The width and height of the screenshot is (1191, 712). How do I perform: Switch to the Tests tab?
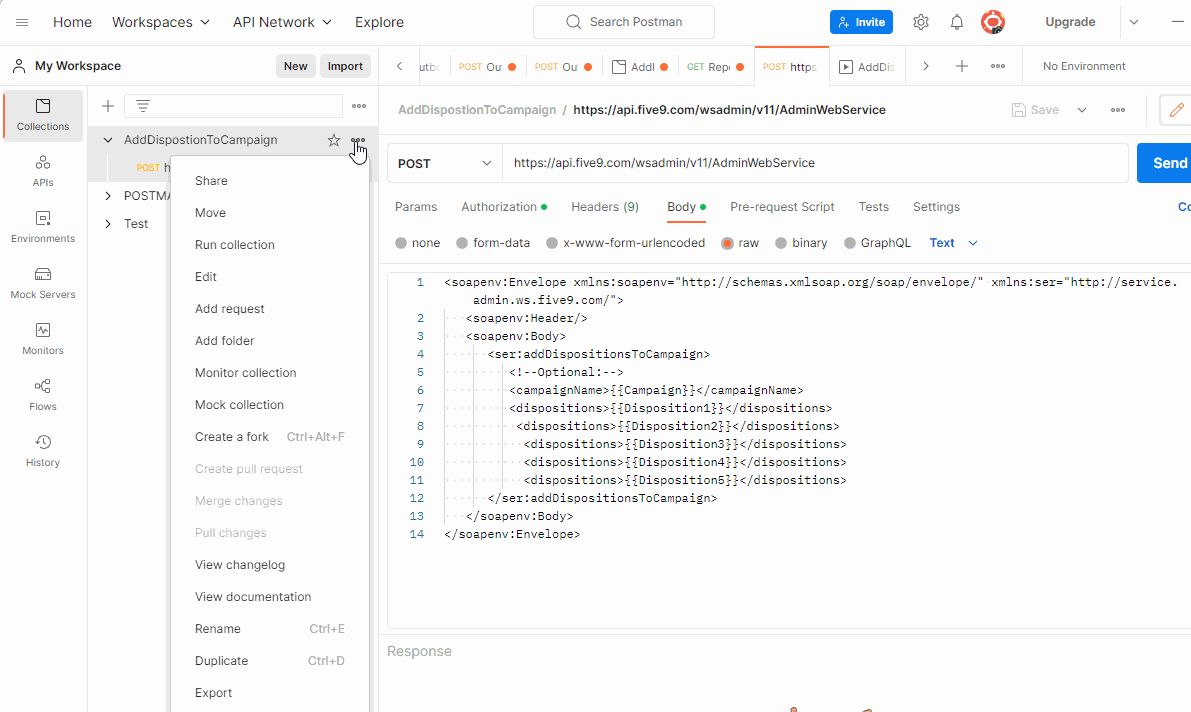click(874, 207)
